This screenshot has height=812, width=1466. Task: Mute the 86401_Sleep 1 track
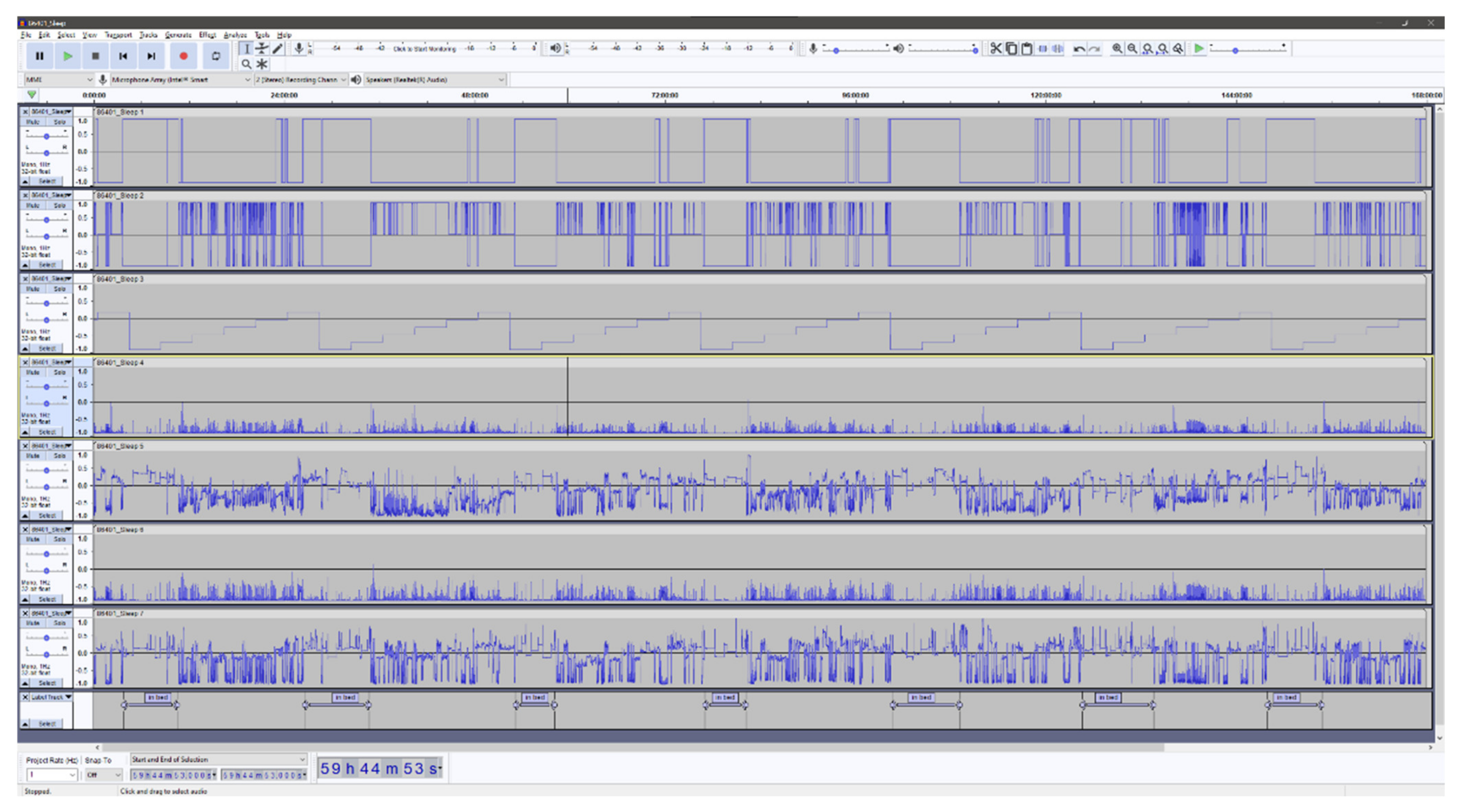(x=33, y=122)
